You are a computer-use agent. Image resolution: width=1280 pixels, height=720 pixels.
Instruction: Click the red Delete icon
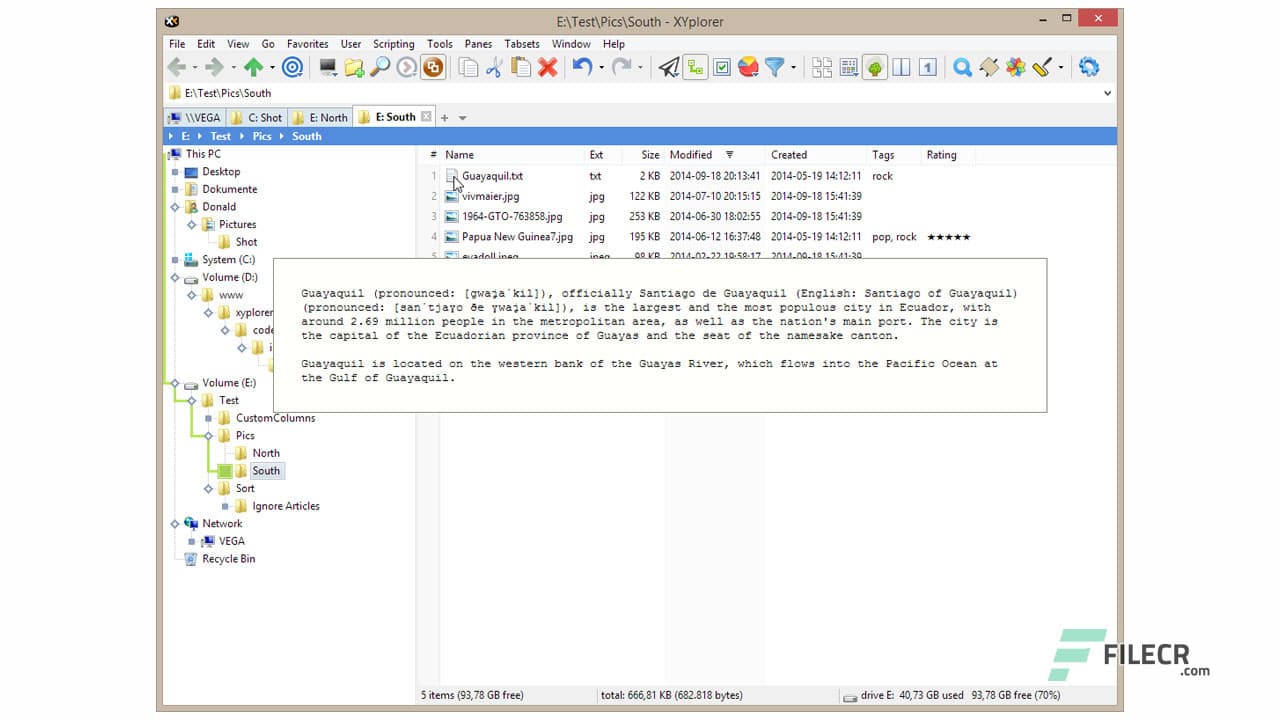(x=548, y=67)
